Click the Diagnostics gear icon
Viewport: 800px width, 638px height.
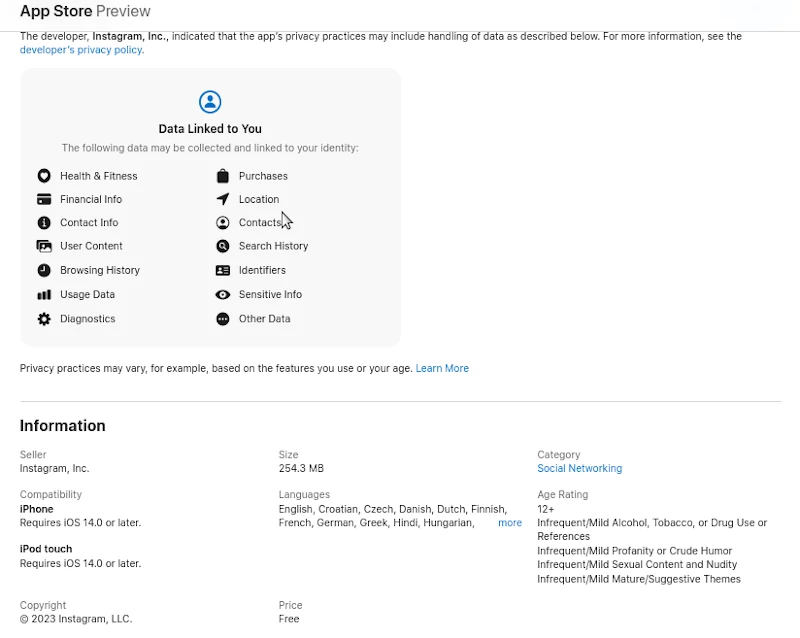coord(44,319)
